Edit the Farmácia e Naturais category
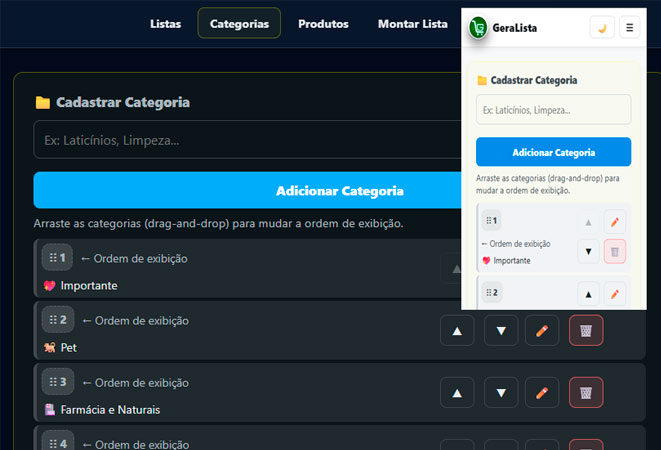The height and width of the screenshot is (450, 661). pyautogui.click(x=542, y=393)
